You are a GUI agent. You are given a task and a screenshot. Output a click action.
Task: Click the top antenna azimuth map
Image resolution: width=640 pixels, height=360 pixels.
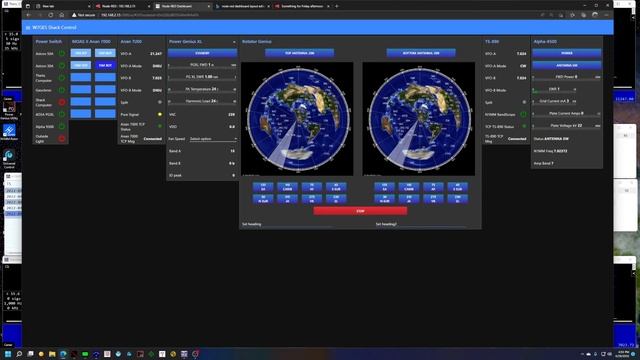pos(297,119)
